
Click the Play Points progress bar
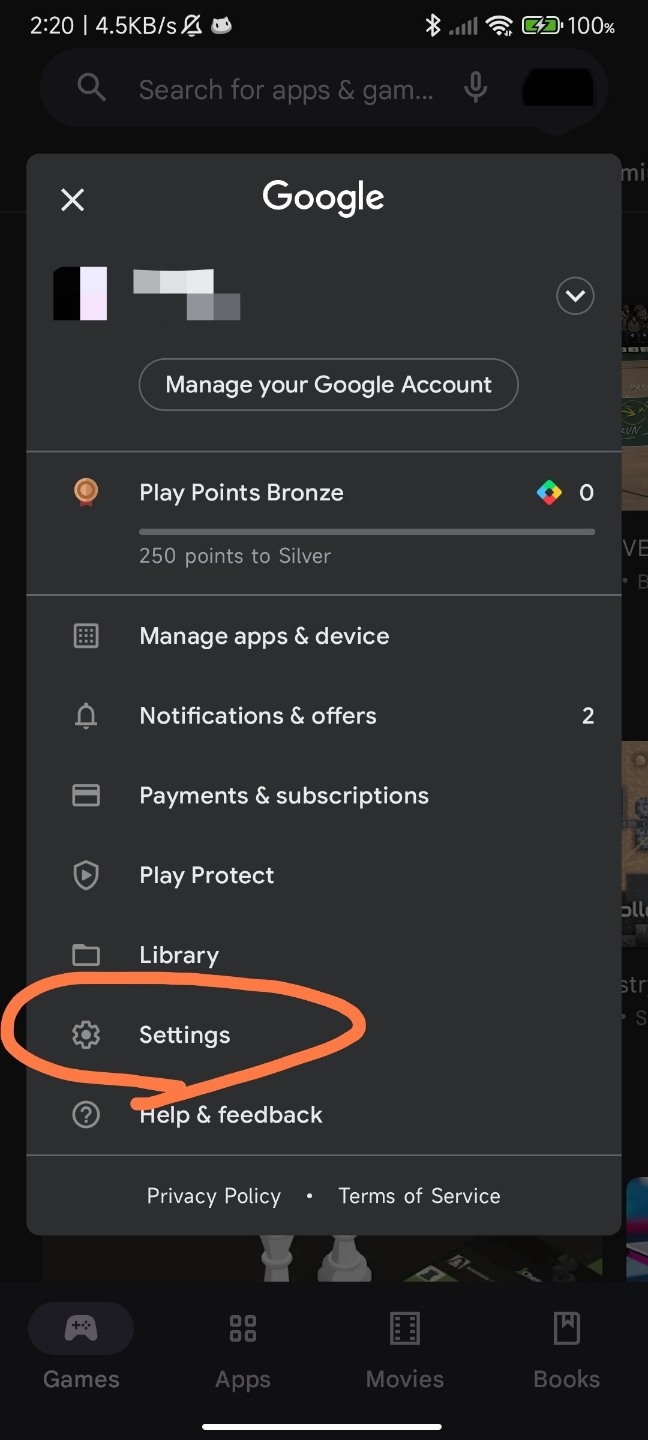(366, 532)
